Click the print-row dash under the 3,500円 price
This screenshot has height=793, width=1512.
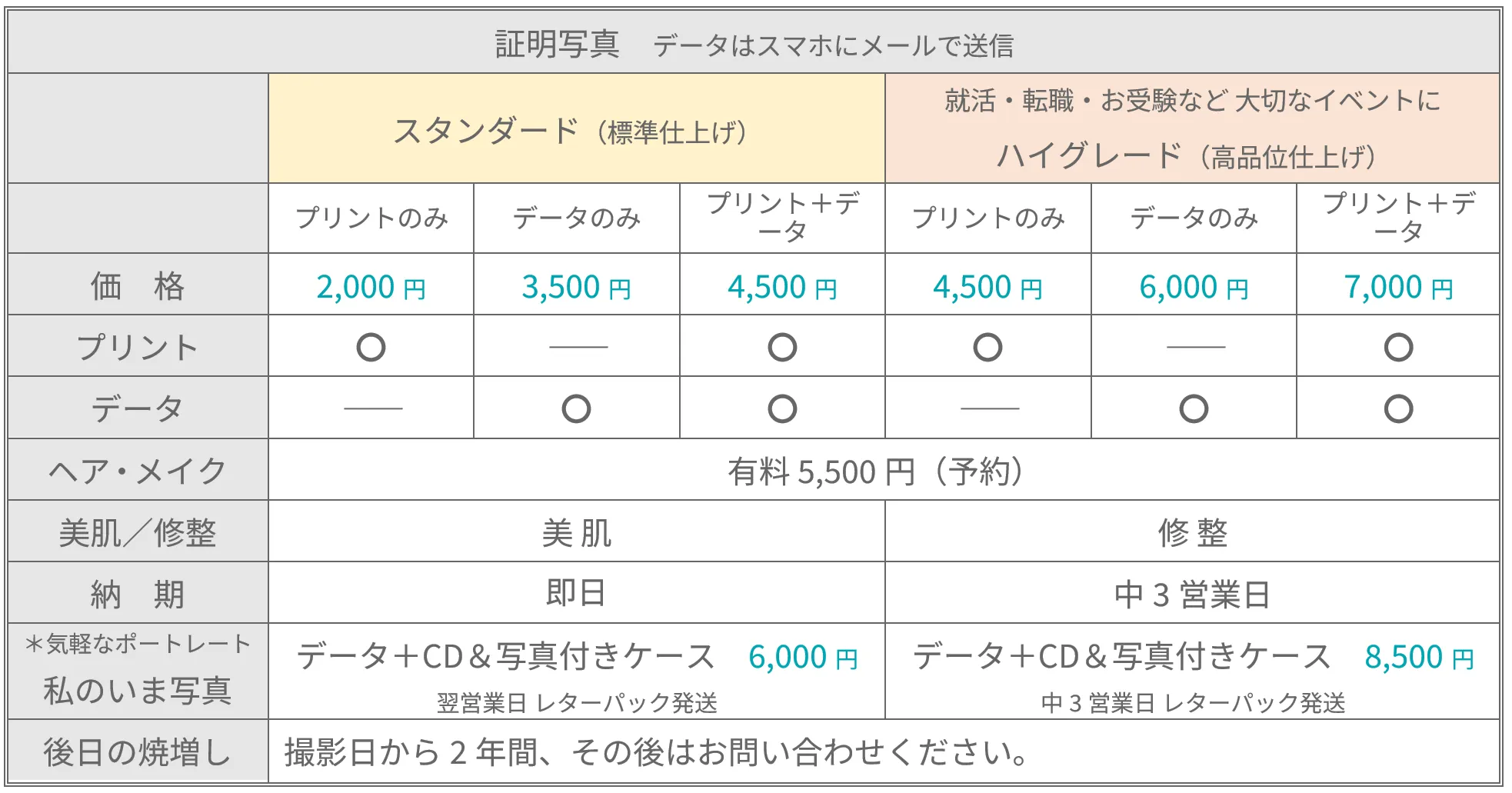coord(578,347)
